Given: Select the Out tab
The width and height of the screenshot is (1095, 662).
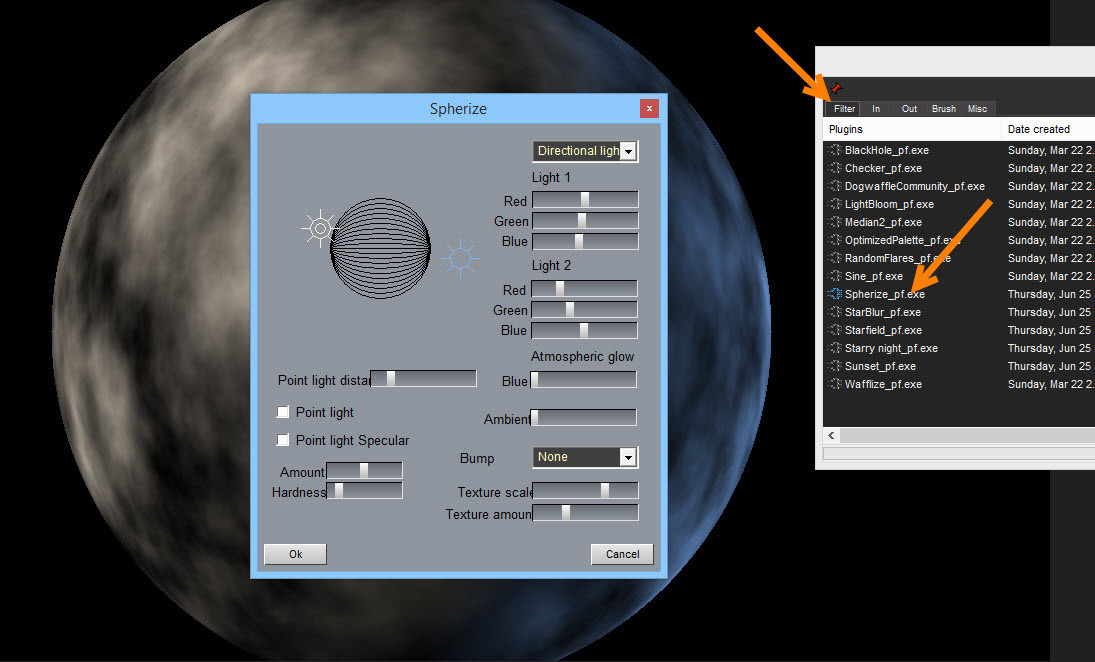Looking at the screenshot, I should [909, 108].
